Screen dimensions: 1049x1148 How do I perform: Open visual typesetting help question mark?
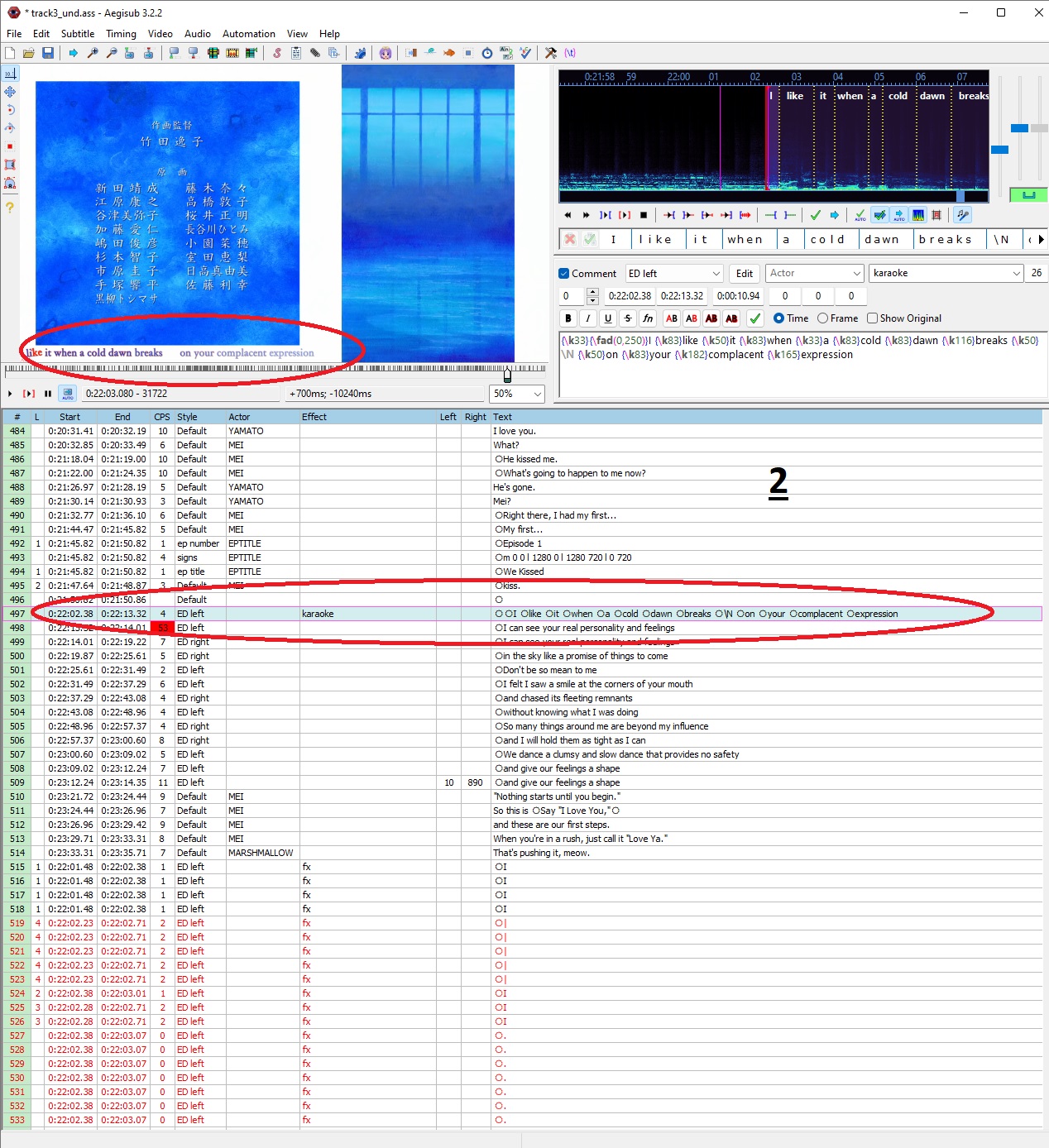[x=10, y=207]
